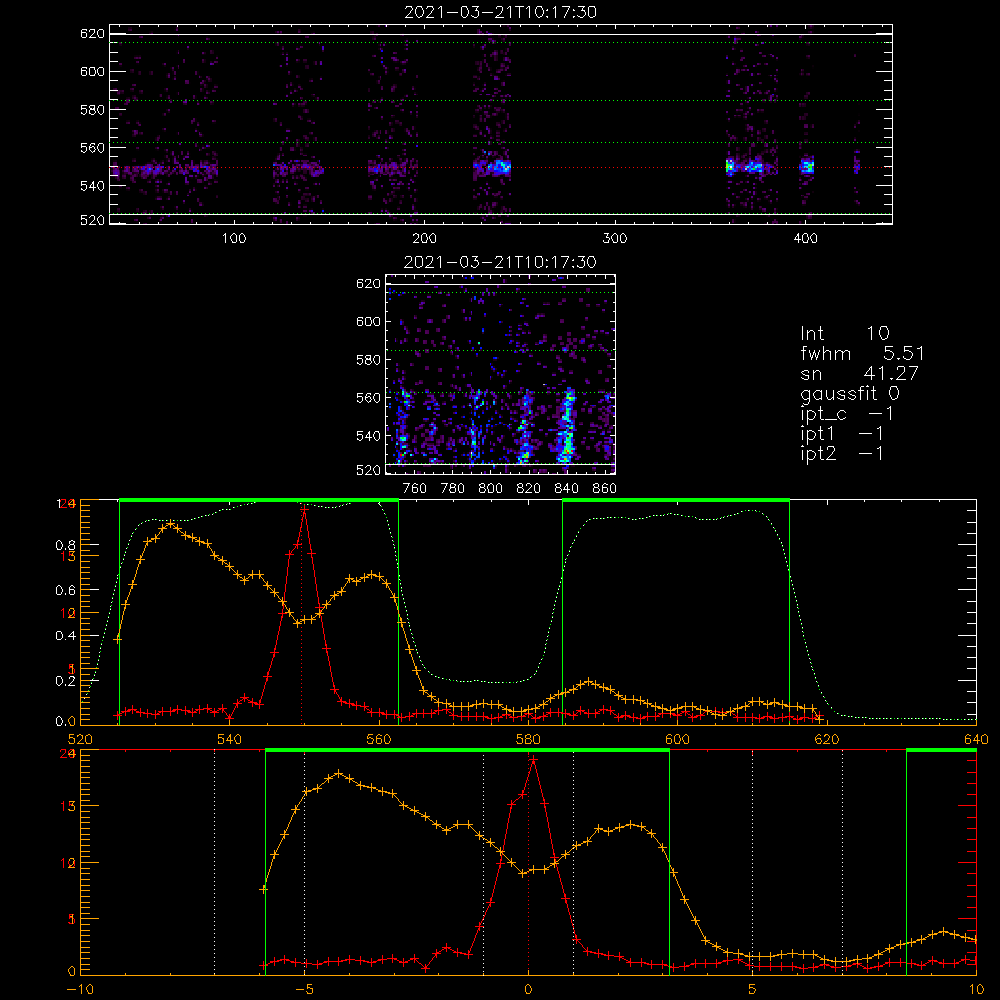Click x-axis label 400 under top spectrogram
The height and width of the screenshot is (1000, 1000).
click(x=805, y=239)
